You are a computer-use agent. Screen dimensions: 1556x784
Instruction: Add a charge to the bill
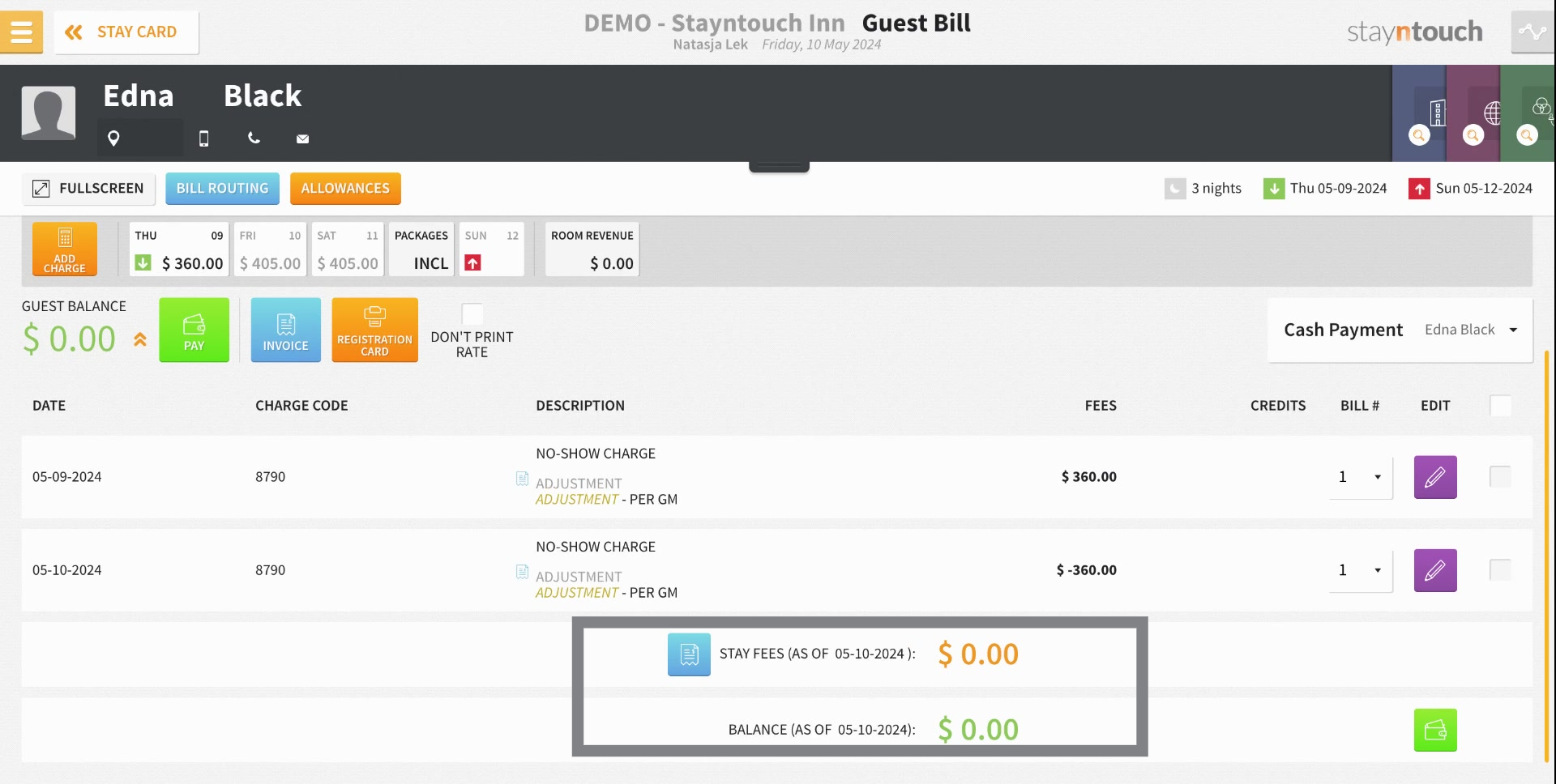click(65, 249)
